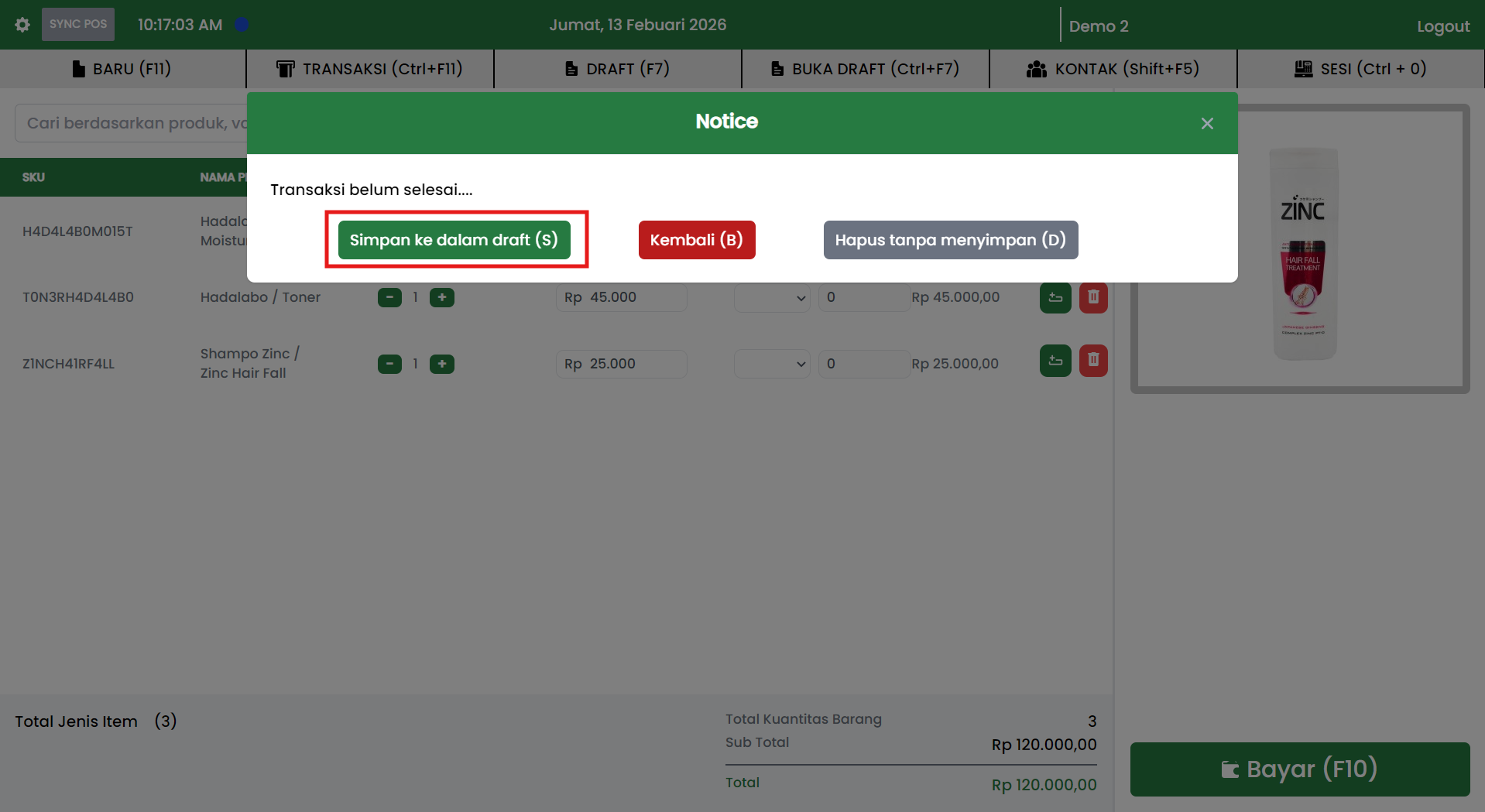Decrease Shampo Zinc quantity with minus button
Viewport: 1485px width, 812px height.
pyautogui.click(x=389, y=364)
